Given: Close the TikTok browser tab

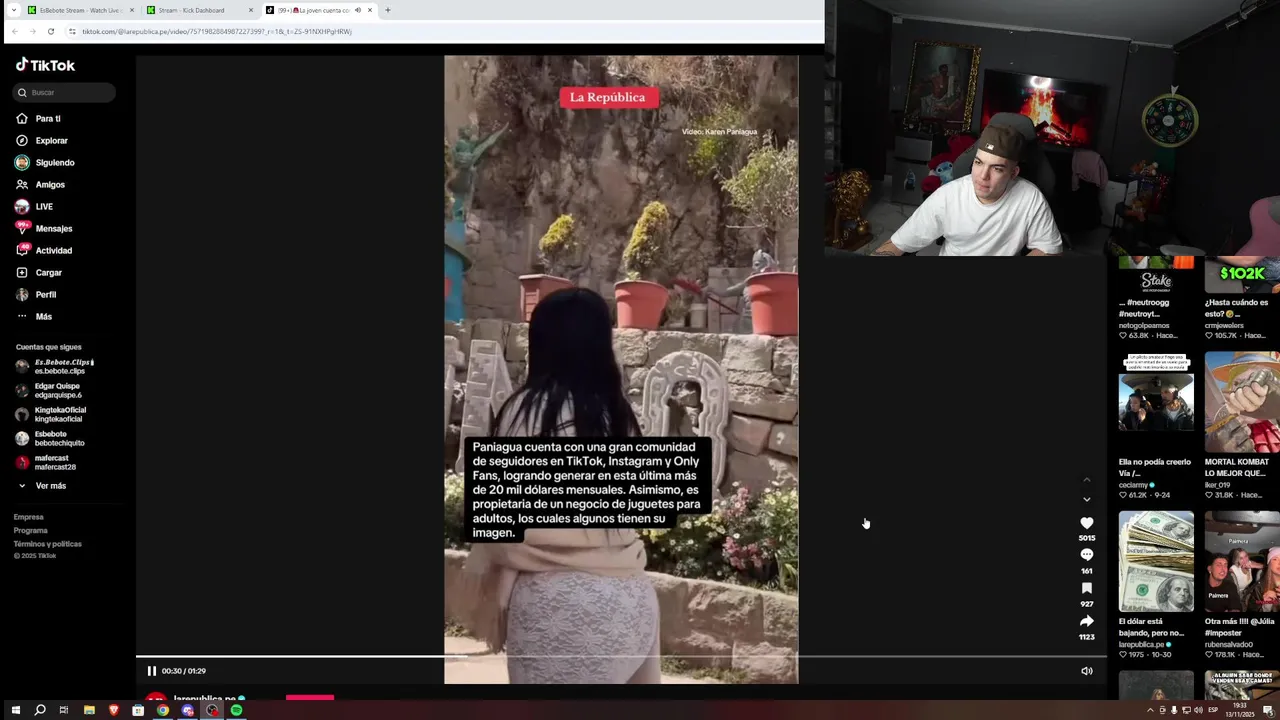Looking at the screenshot, I should (370, 10).
